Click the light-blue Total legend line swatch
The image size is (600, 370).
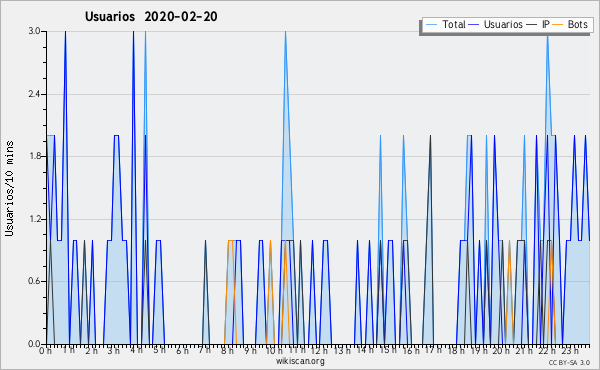[431, 25]
